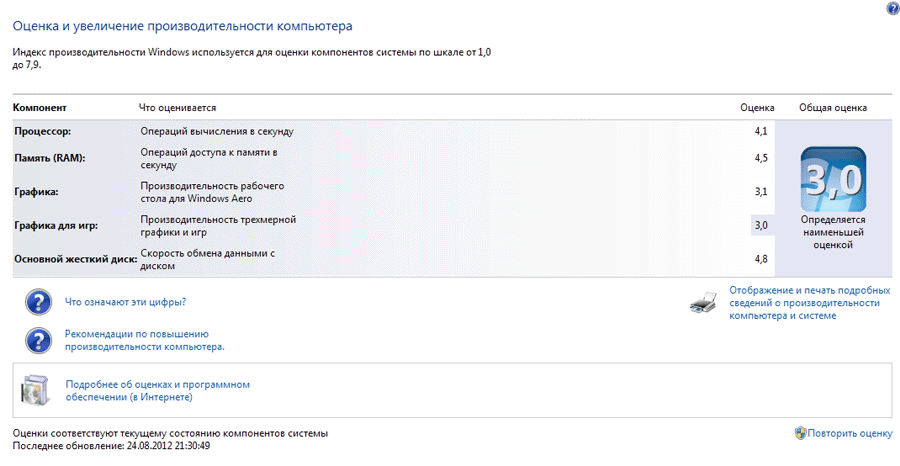
Task: Click the "Оценка" column header
Action: (x=757, y=107)
